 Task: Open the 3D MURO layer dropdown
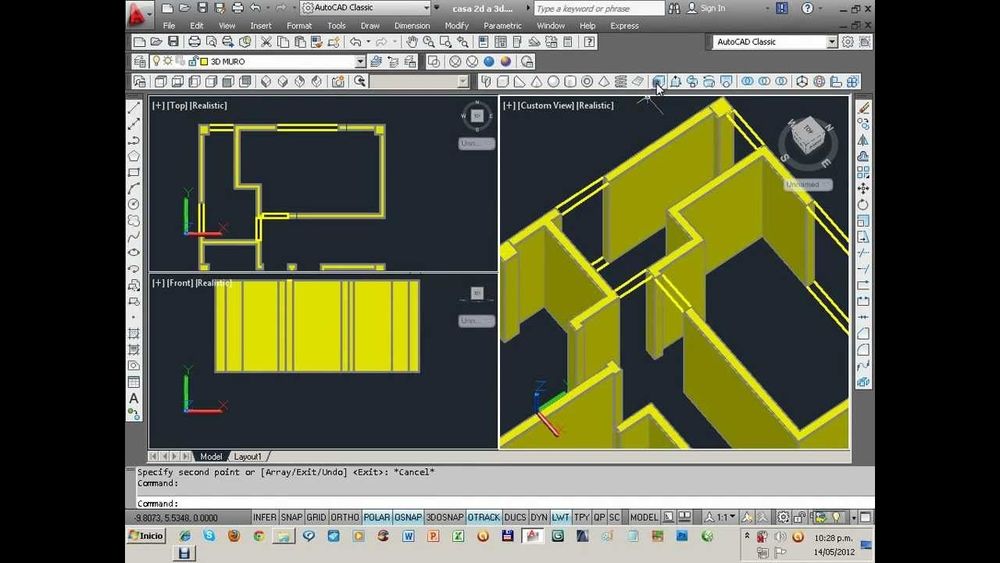point(361,62)
